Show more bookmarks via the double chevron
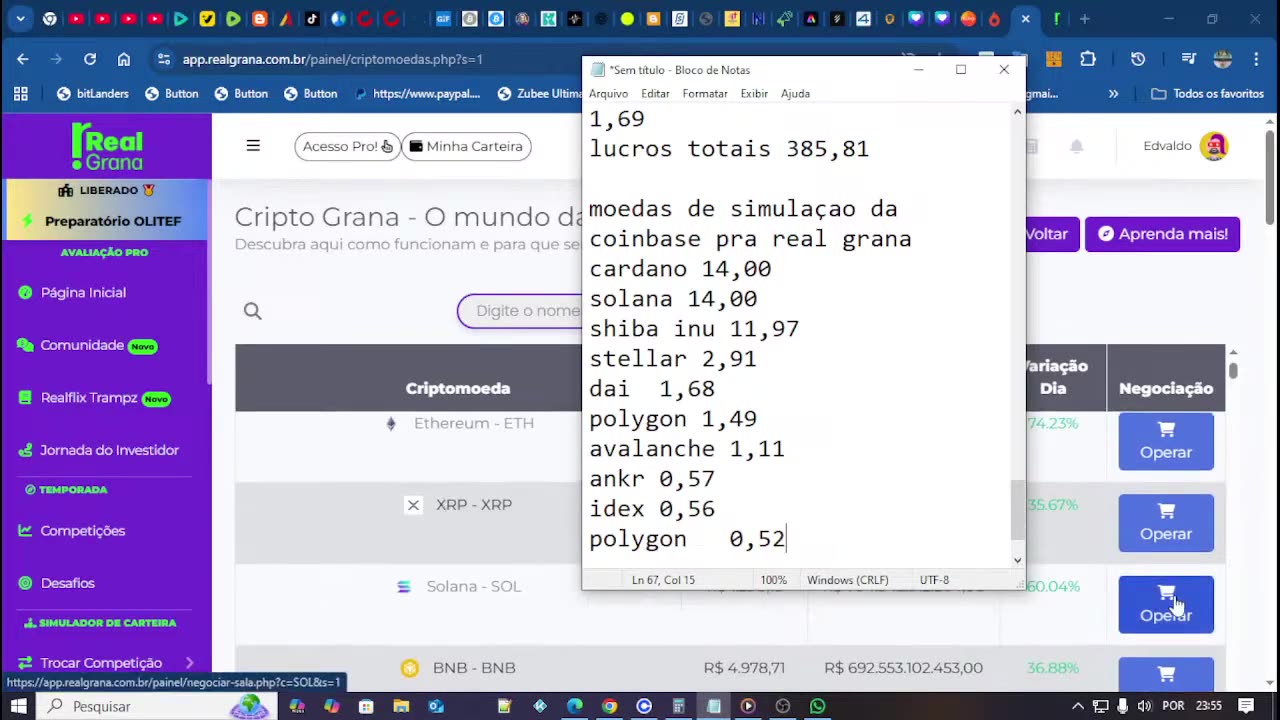Viewport: 1280px width, 720px height. coord(1113,93)
